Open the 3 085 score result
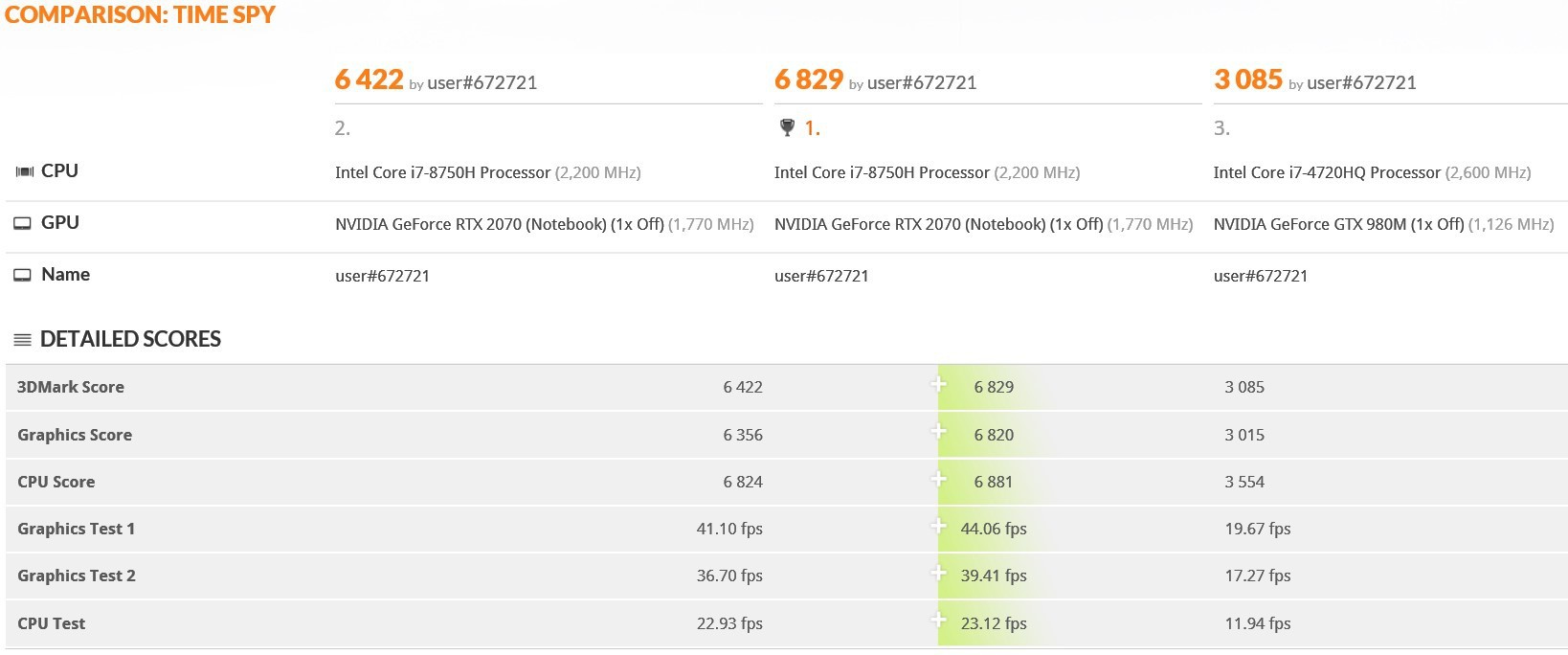1568x655 pixels. (x=1247, y=79)
